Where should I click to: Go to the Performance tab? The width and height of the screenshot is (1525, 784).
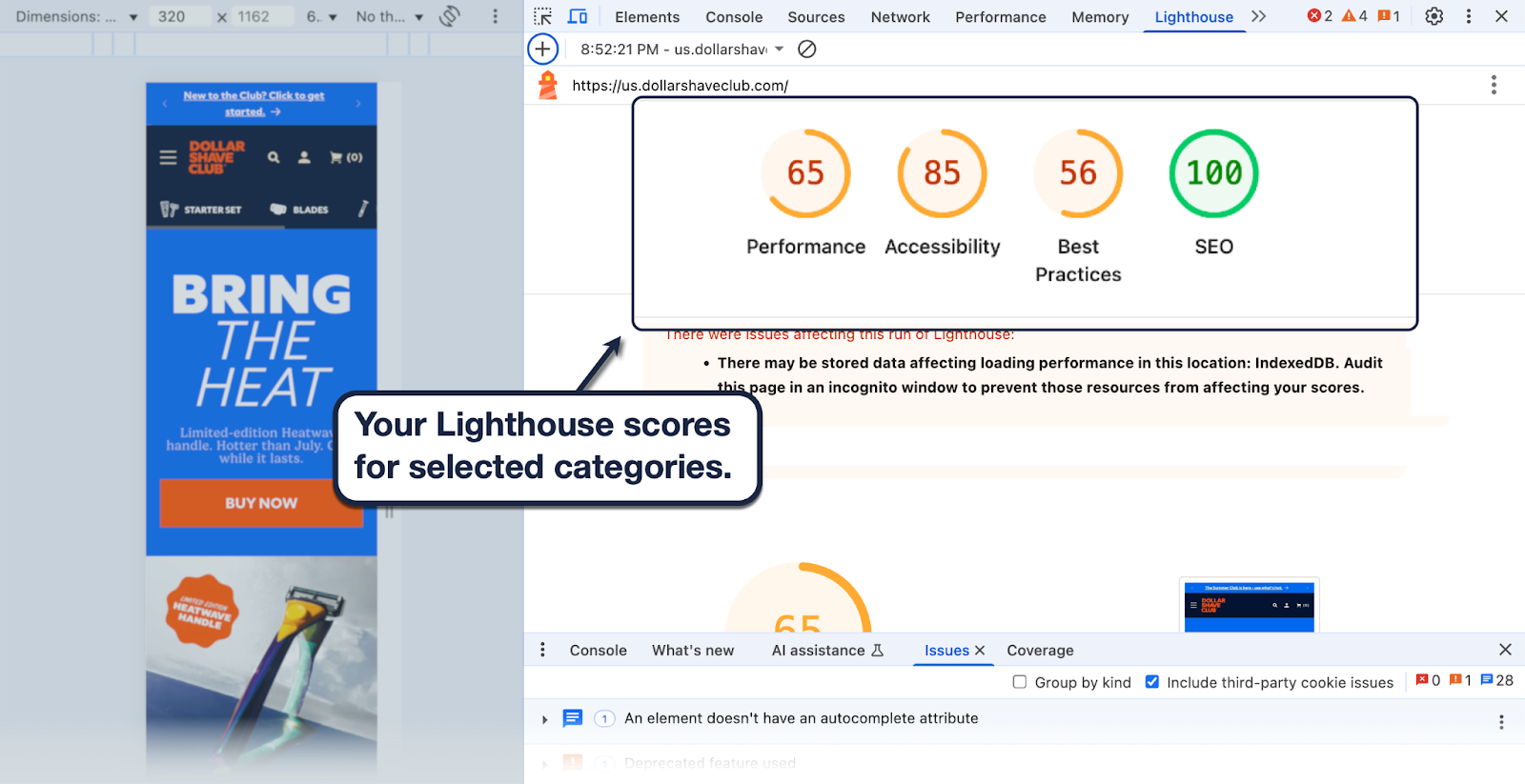[x=1000, y=17]
